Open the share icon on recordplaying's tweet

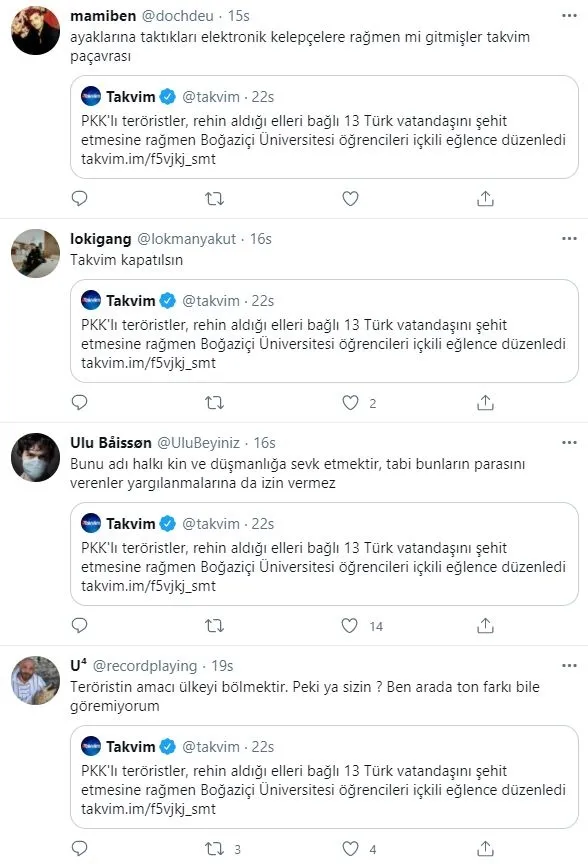[485, 846]
